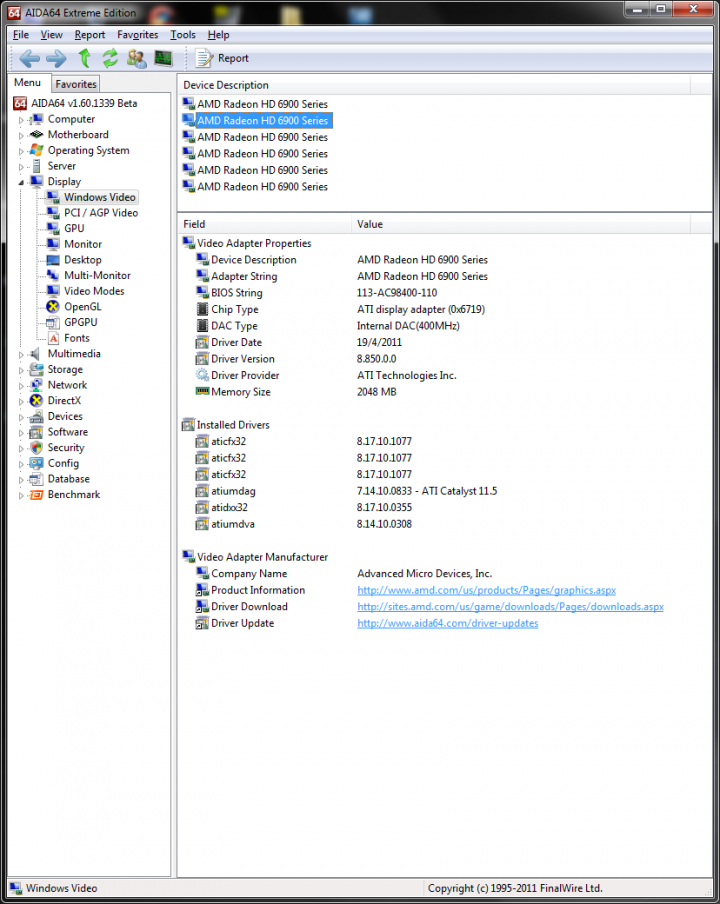Expand the Motherboard tree node
This screenshot has height=904, width=720.
(21, 135)
